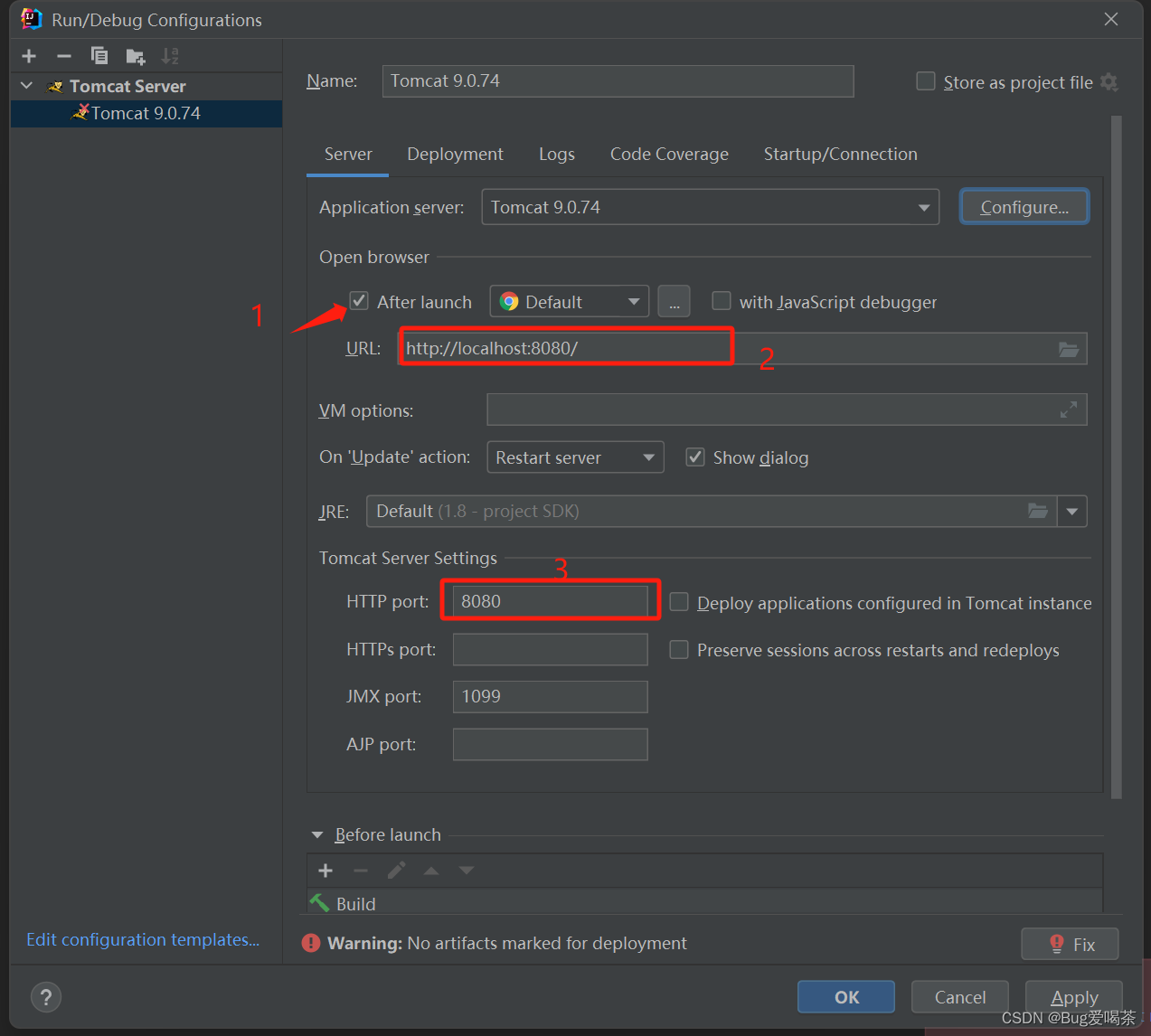1151x1036 pixels.
Task: Click the browser ellipsis button
Action: pos(674,302)
